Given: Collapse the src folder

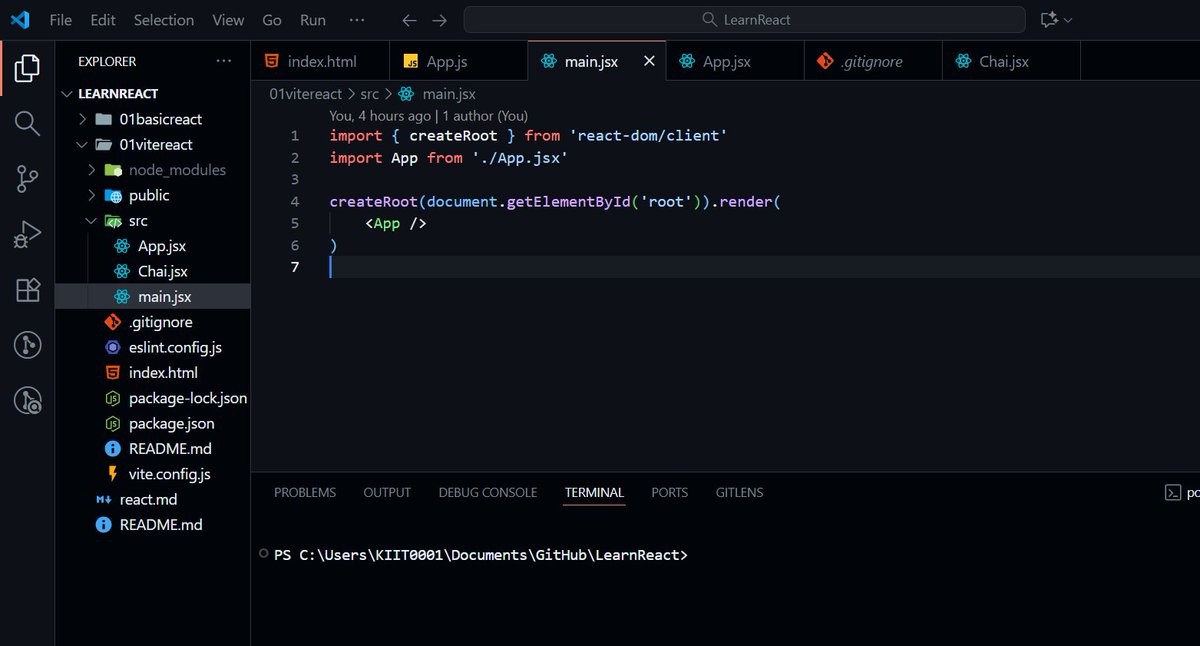Looking at the screenshot, I should (92, 221).
